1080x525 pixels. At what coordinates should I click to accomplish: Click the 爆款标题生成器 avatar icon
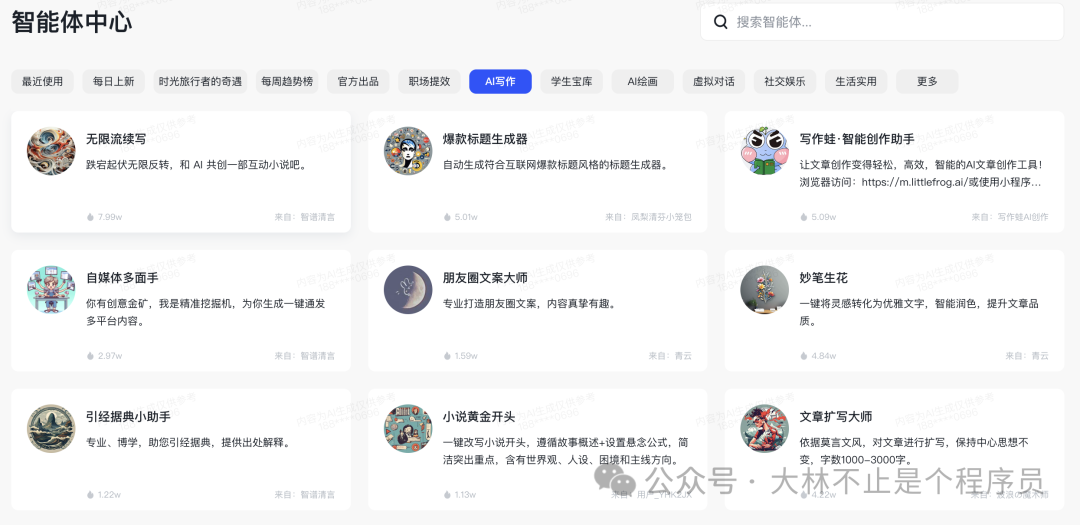click(408, 151)
